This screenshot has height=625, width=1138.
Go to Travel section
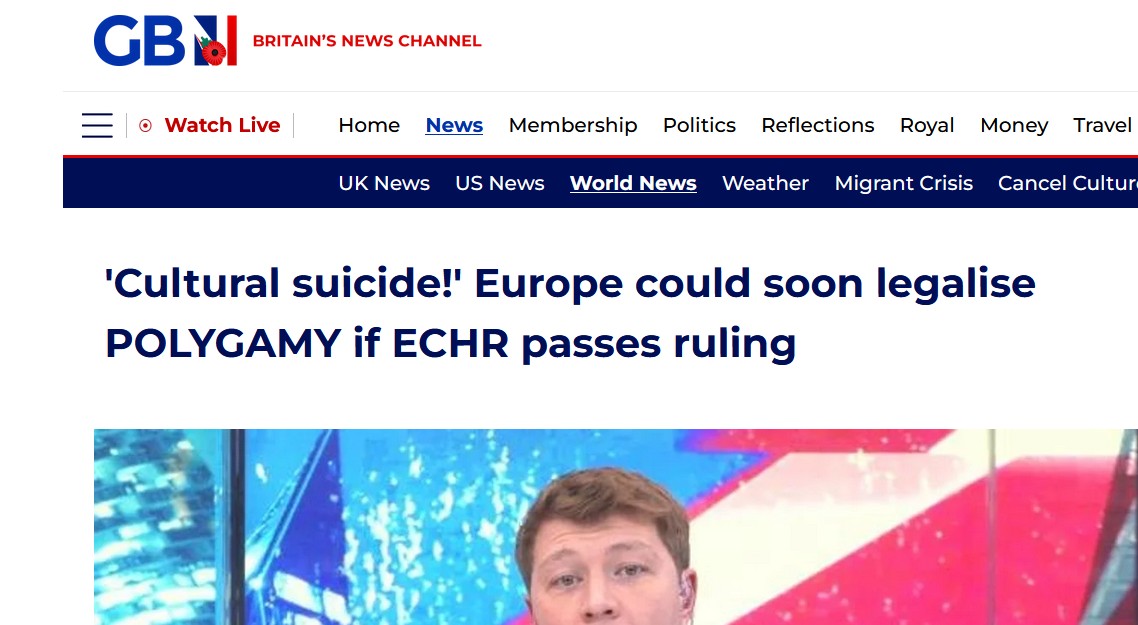click(x=1104, y=126)
